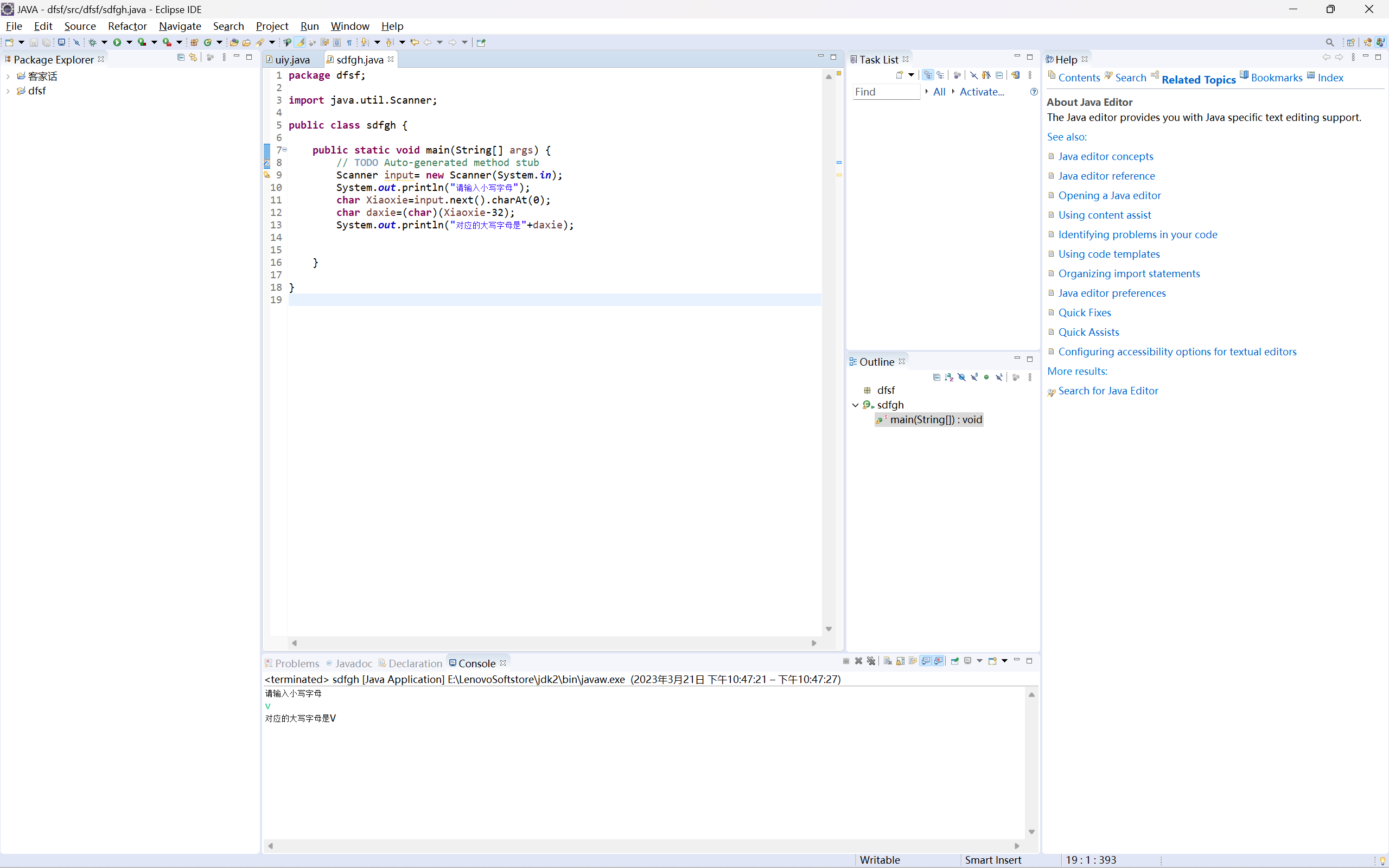Click Collapse All in Package Explorer
The image size is (1389, 868).
pyautogui.click(x=181, y=58)
